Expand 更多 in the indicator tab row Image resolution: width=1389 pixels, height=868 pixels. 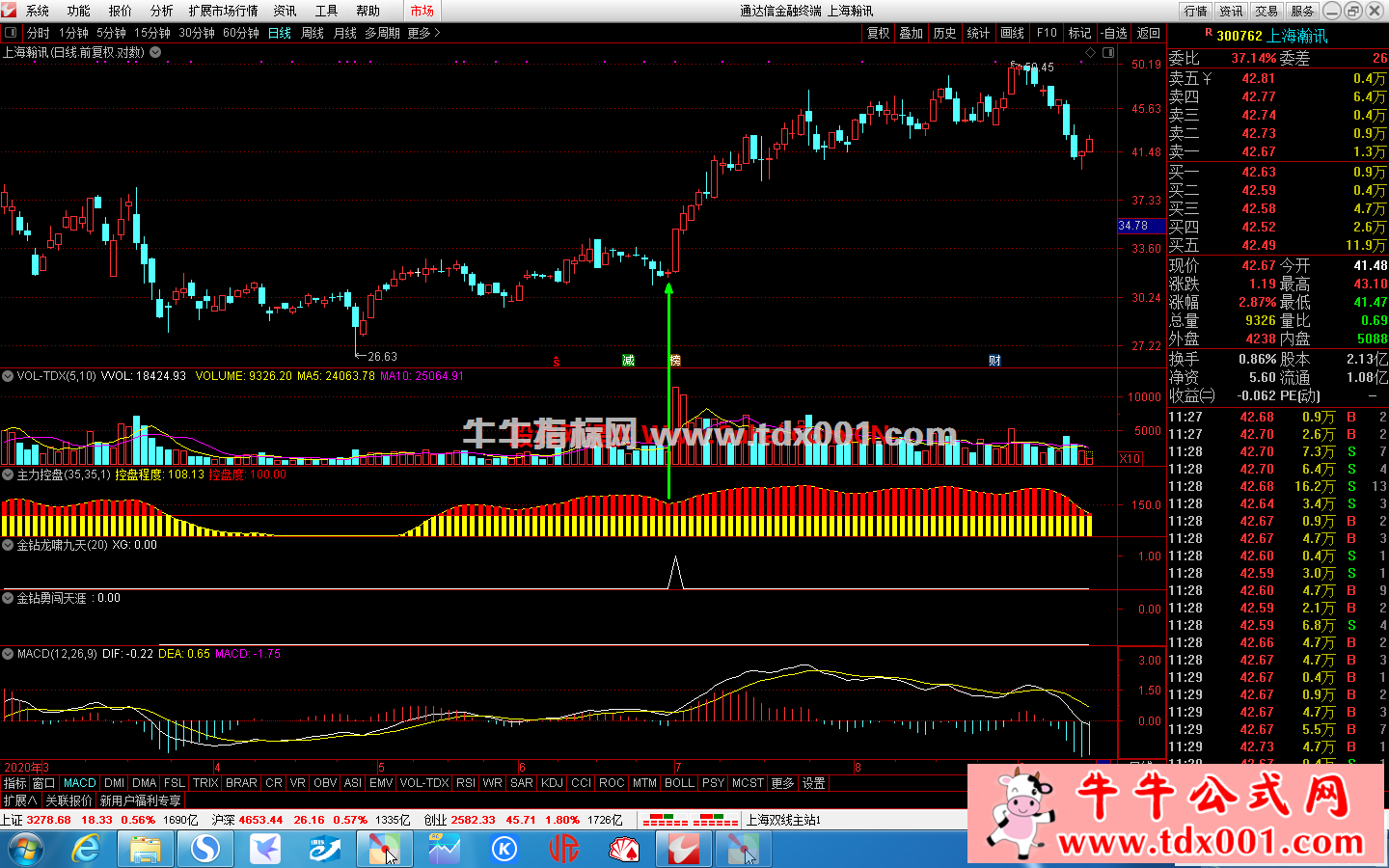pyautogui.click(x=782, y=783)
